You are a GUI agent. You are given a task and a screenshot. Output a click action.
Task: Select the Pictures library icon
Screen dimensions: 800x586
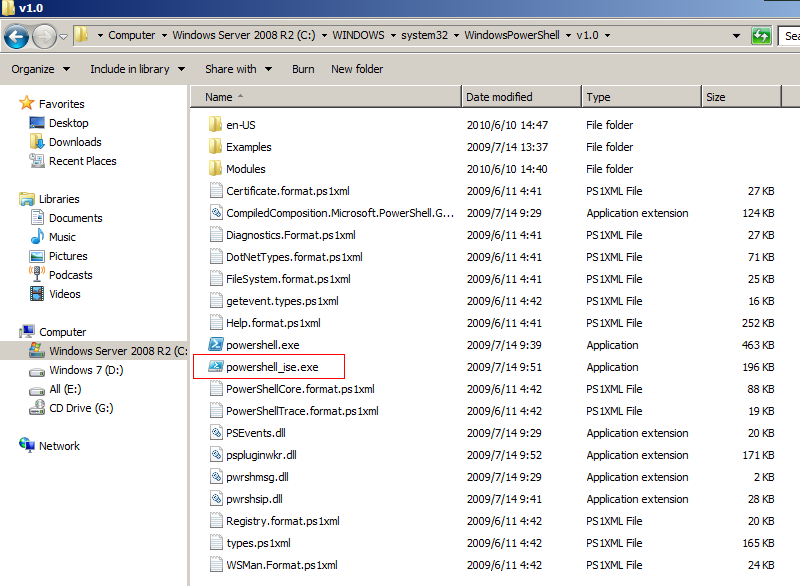(x=37, y=256)
